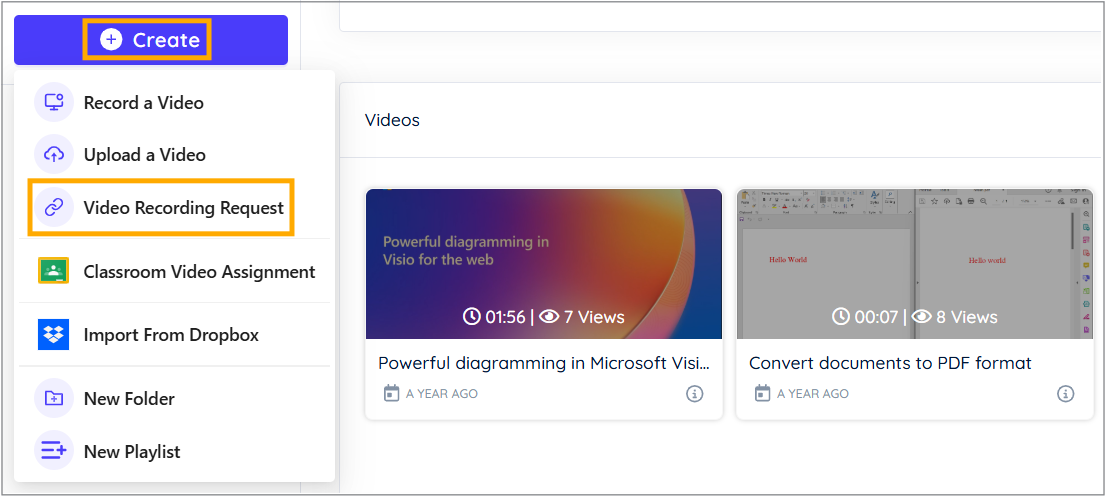Select Record a Video menu entry
The image size is (1105, 496).
(174, 103)
